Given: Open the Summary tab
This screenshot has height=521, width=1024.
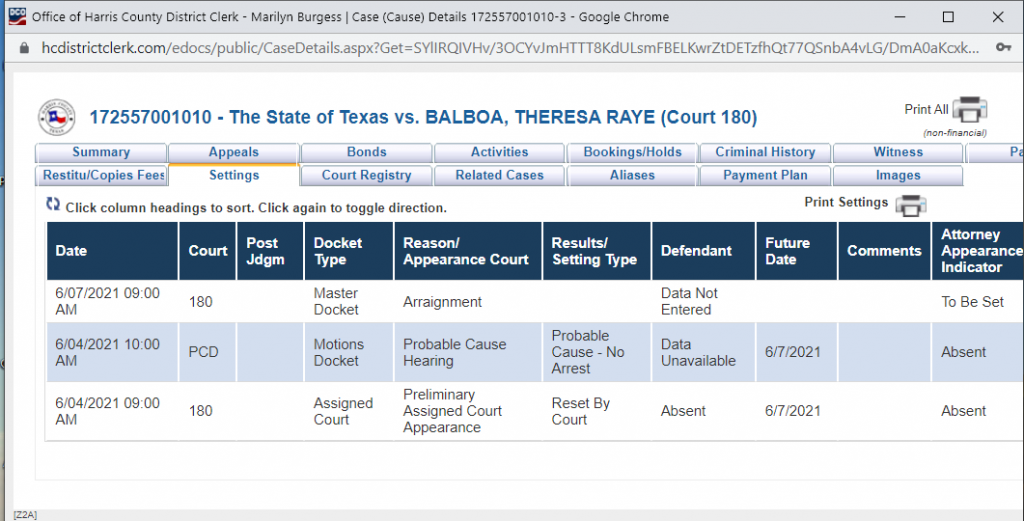Looking at the screenshot, I should 100,152.
